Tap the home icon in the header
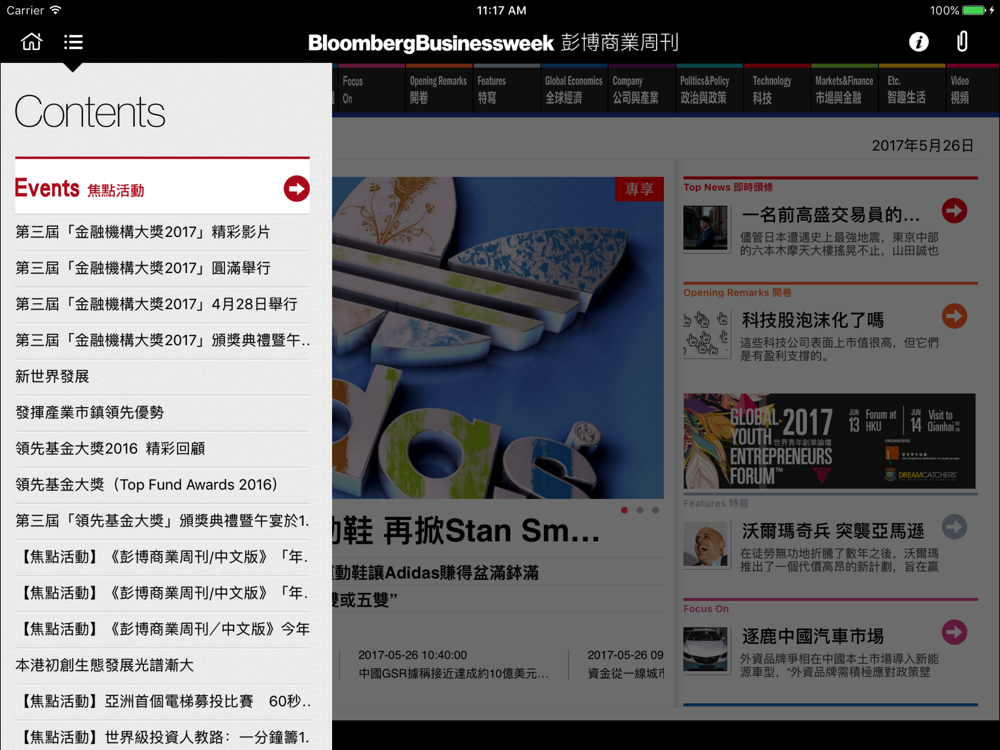Screen dimensions: 1000x750 tap(31, 42)
